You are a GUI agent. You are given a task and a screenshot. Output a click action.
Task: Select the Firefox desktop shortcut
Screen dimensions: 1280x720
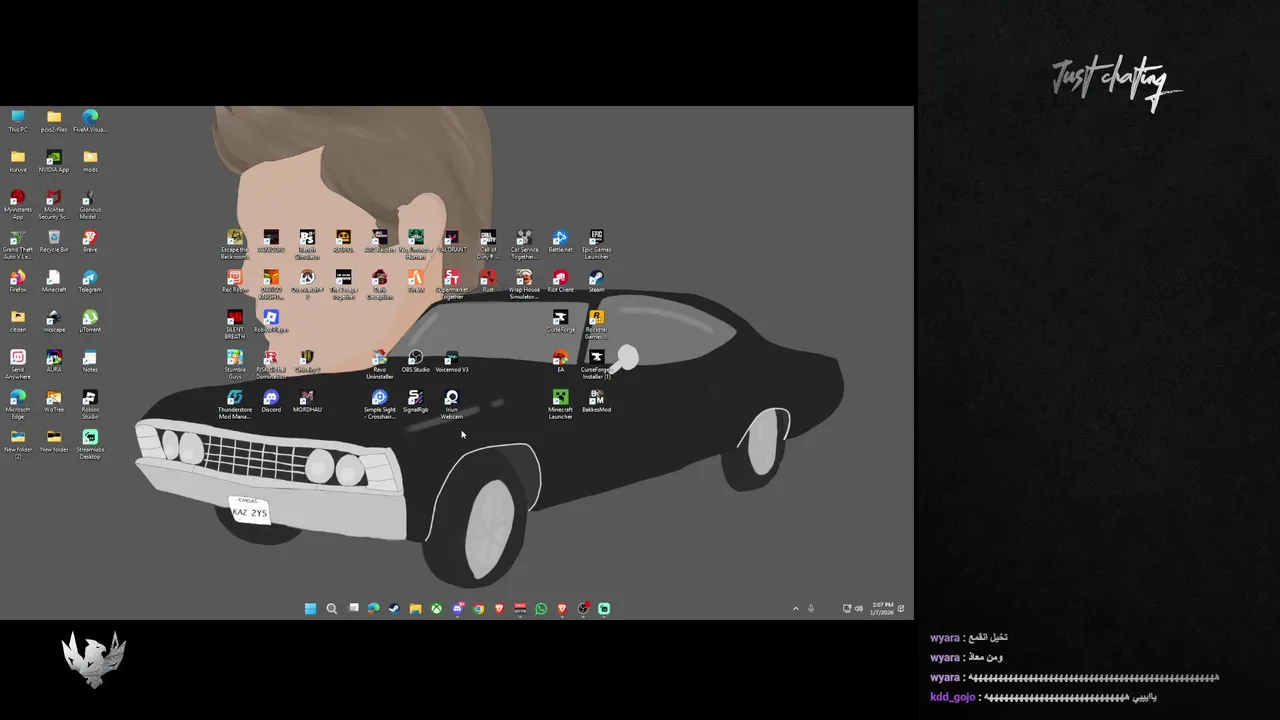tap(18, 281)
